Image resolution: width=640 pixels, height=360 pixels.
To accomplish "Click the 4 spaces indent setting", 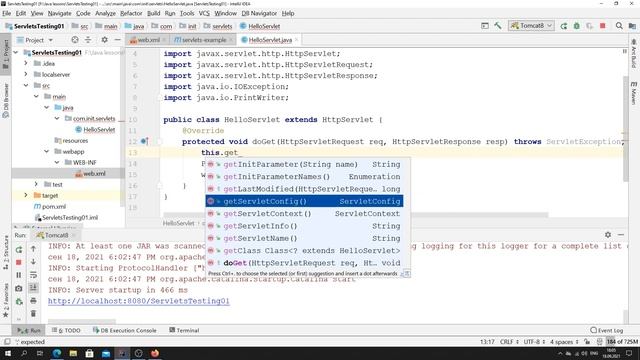I will point(564,342).
